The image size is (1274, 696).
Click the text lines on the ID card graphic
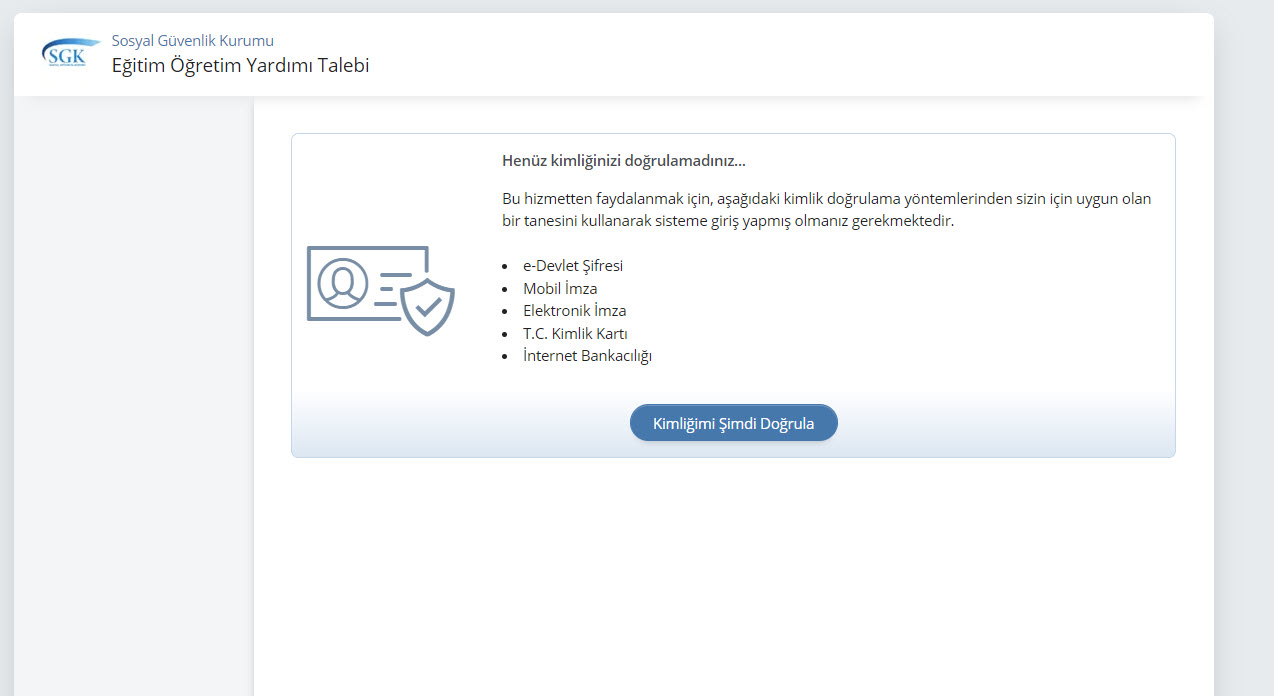(394, 286)
